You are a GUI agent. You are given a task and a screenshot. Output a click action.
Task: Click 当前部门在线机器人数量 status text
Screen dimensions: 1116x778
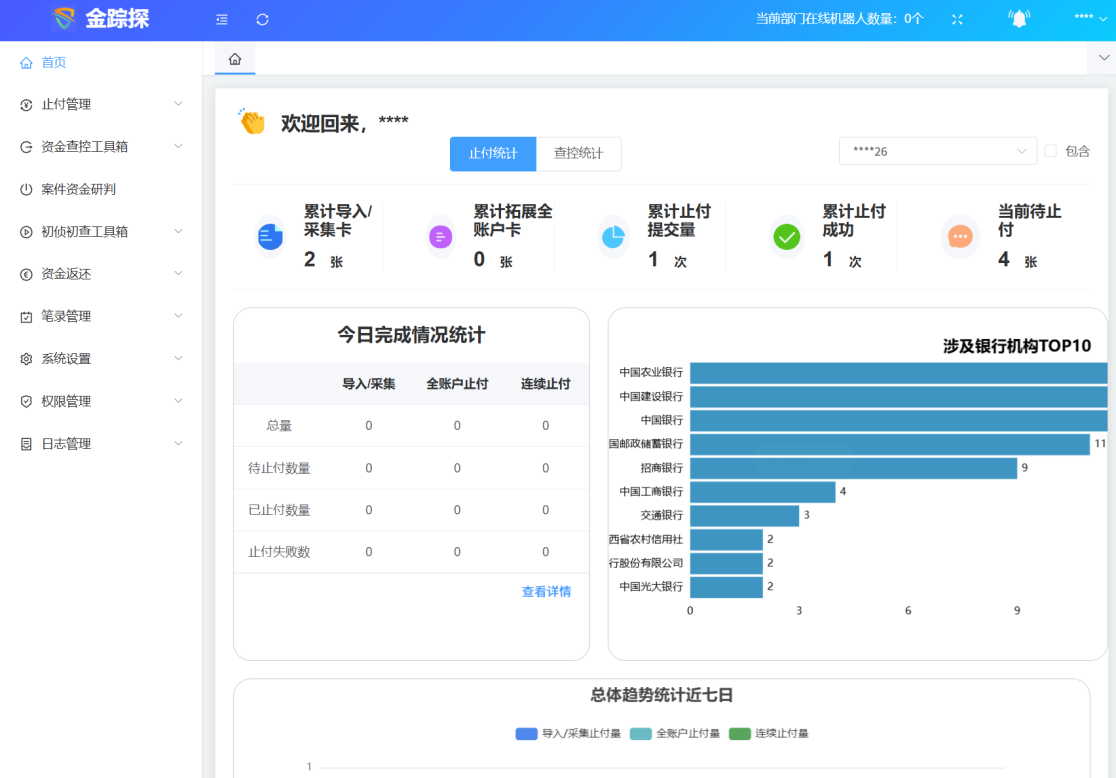[839, 19]
